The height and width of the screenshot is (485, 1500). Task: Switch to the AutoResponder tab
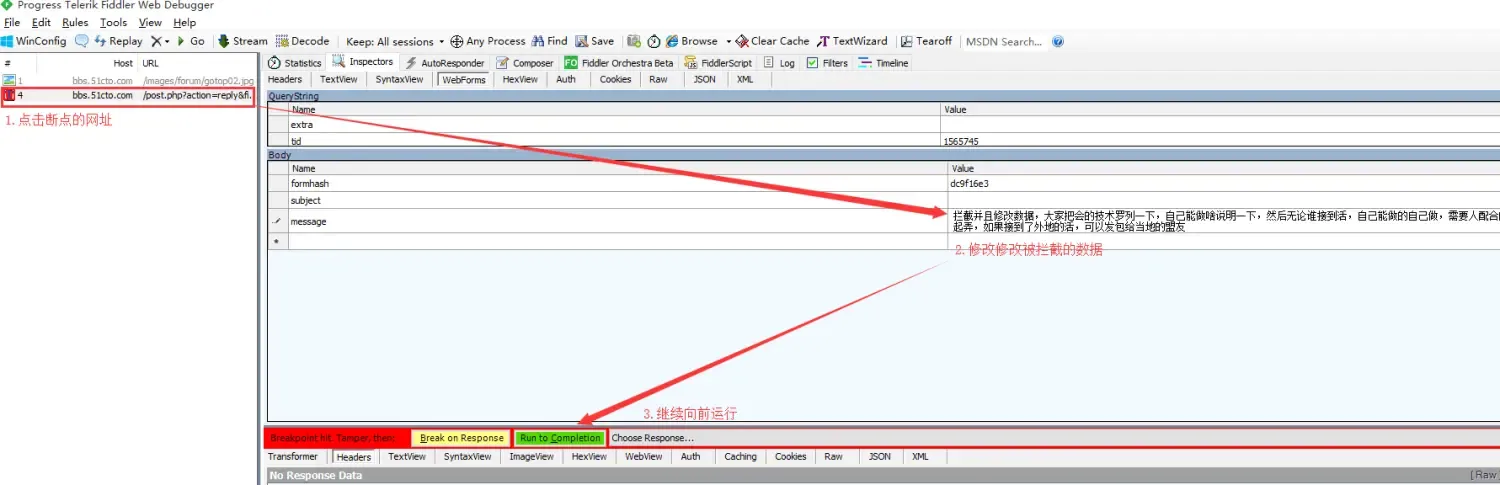pyautogui.click(x=445, y=63)
